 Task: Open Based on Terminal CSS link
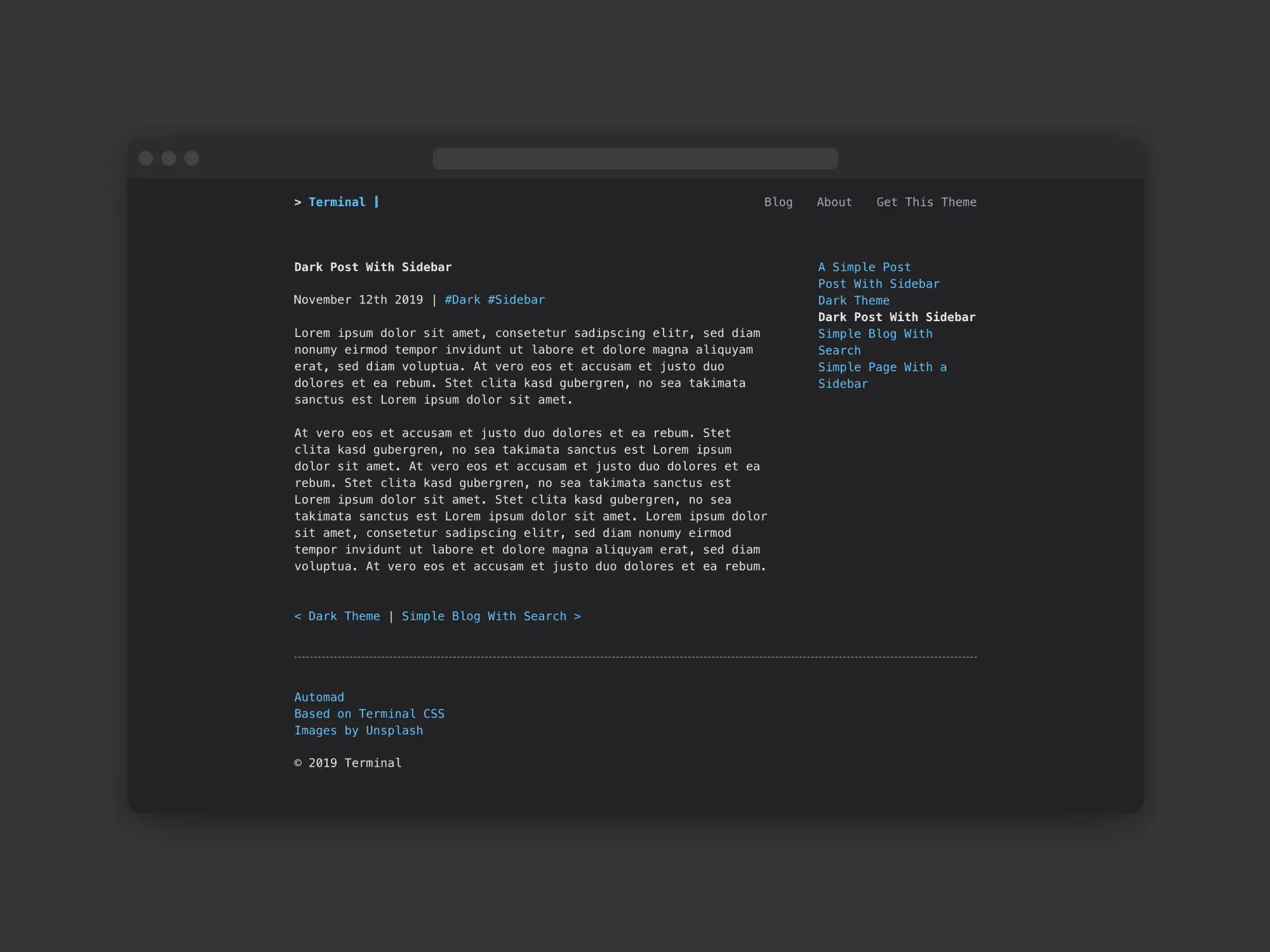click(369, 713)
